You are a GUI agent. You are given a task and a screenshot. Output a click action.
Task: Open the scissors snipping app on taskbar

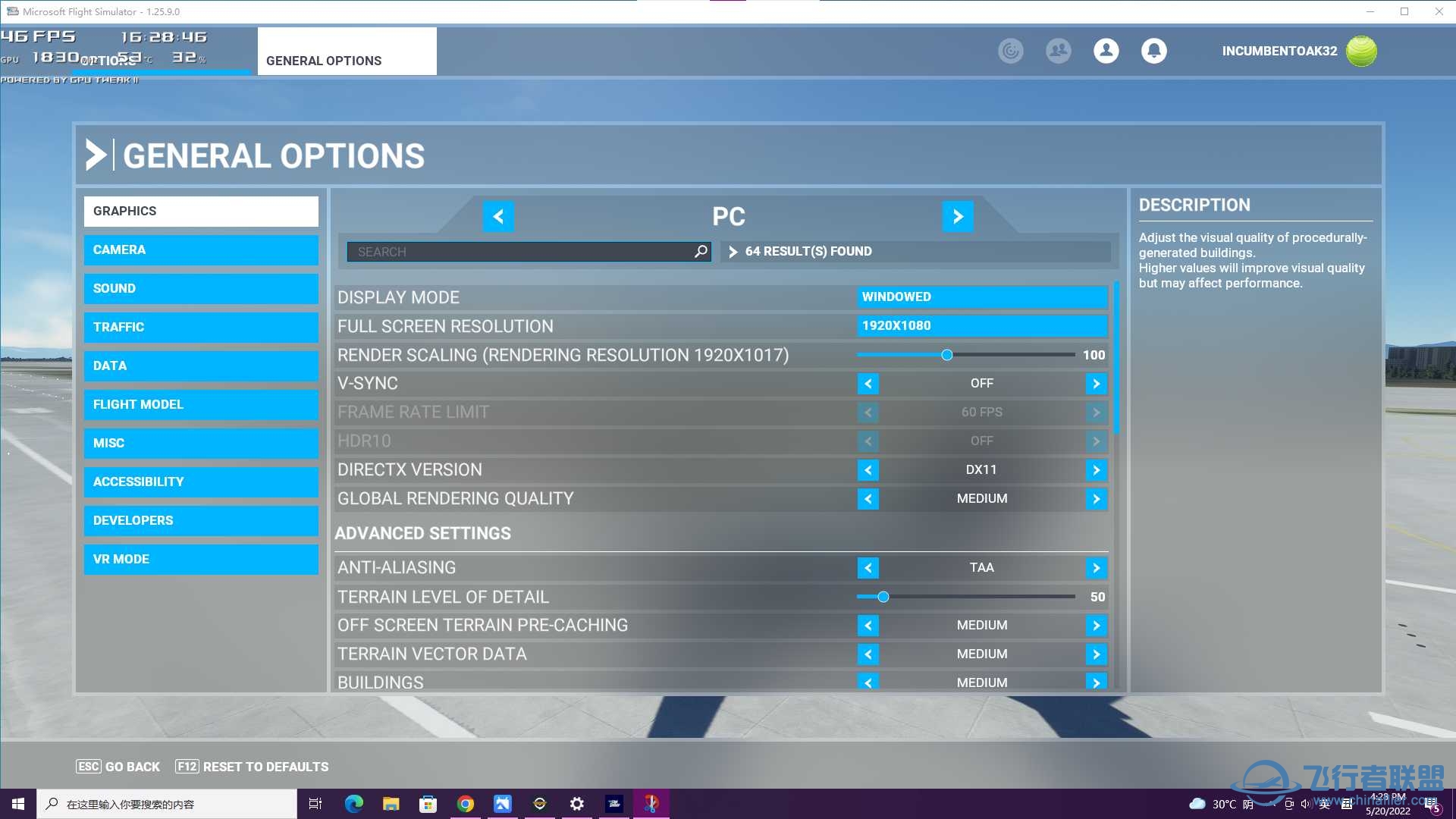tap(651, 804)
